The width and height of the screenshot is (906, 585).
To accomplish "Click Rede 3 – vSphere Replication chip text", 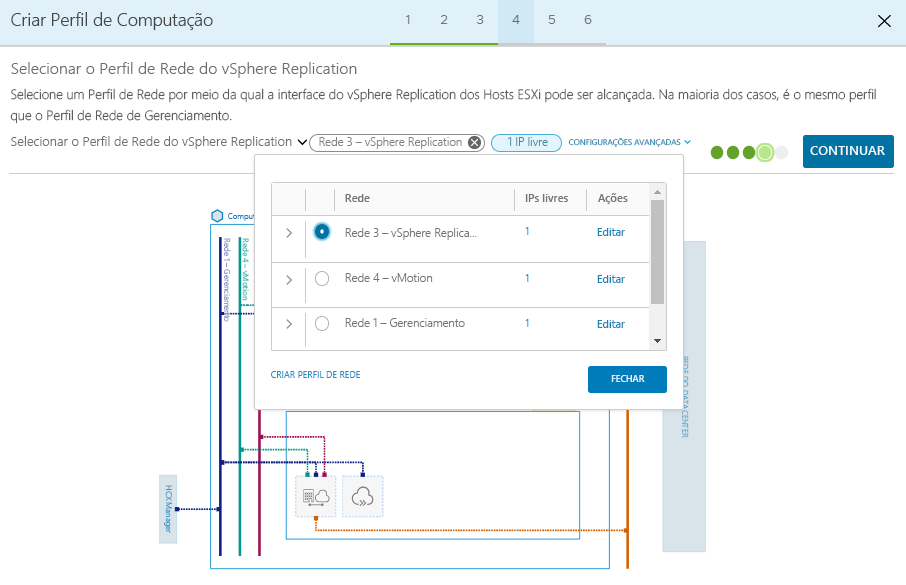I will pos(390,142).
